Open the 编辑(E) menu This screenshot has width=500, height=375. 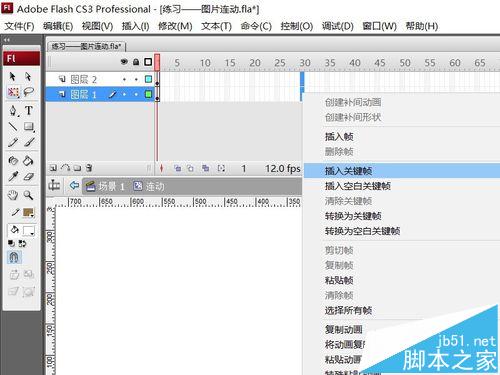[58, 26]
